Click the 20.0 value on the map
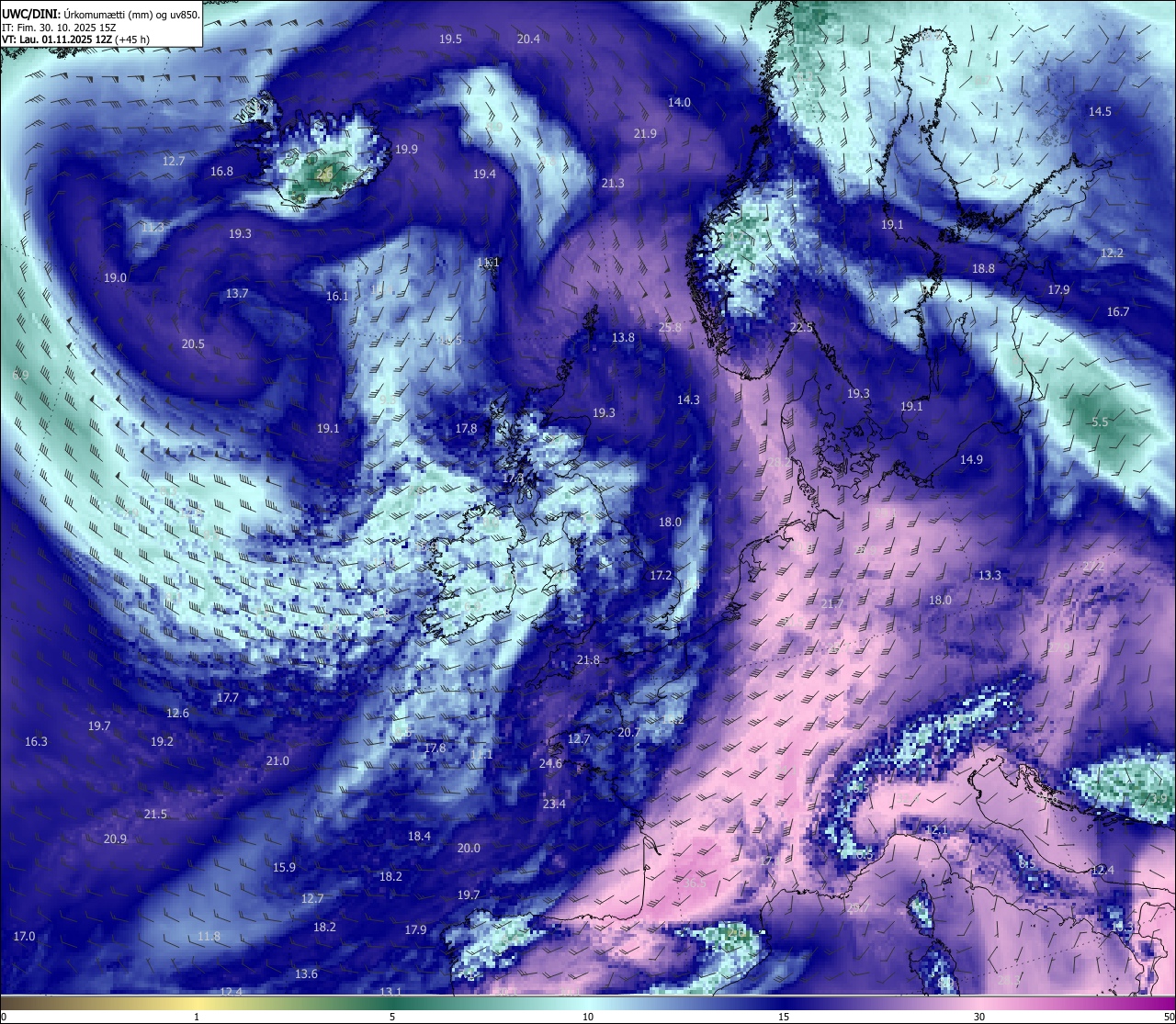The image size is (1176, 1024). pyautogui.click(x=469, y=849)
